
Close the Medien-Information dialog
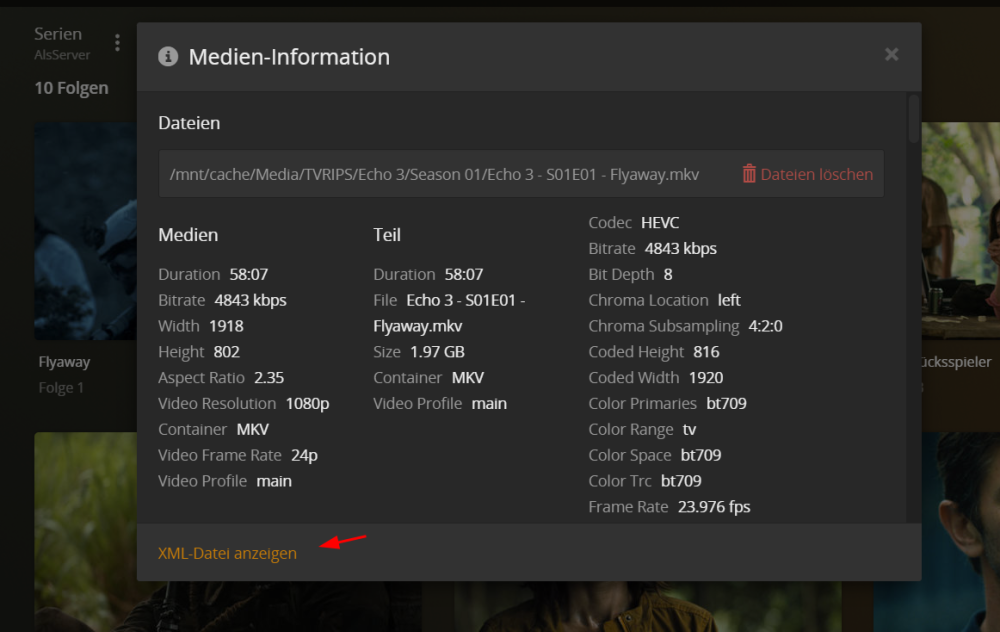892,55
